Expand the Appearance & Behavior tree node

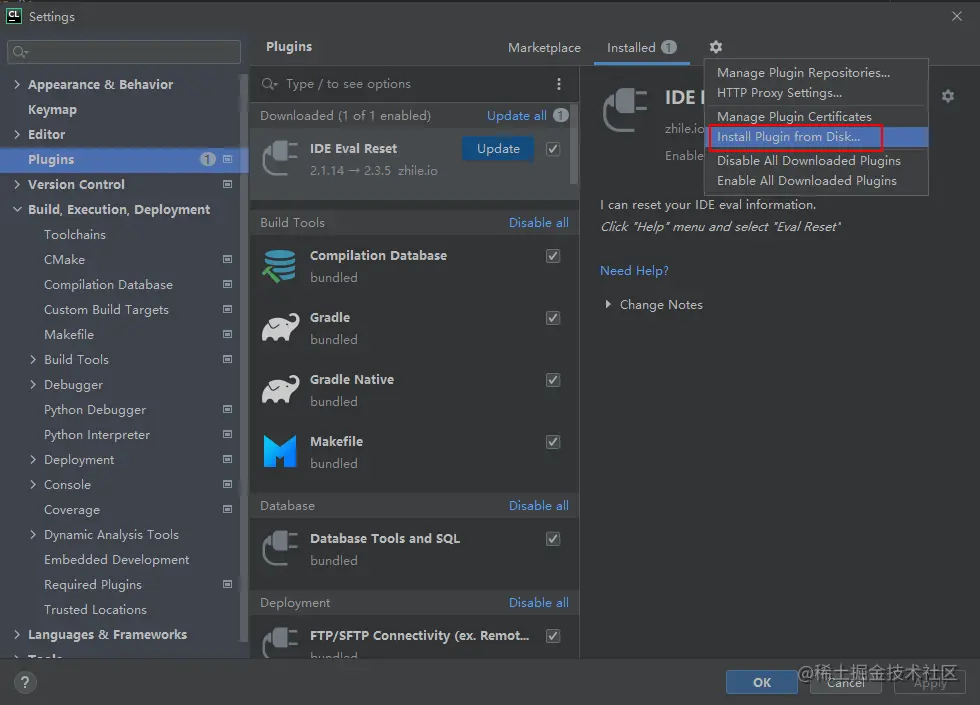tap(17, 85)
